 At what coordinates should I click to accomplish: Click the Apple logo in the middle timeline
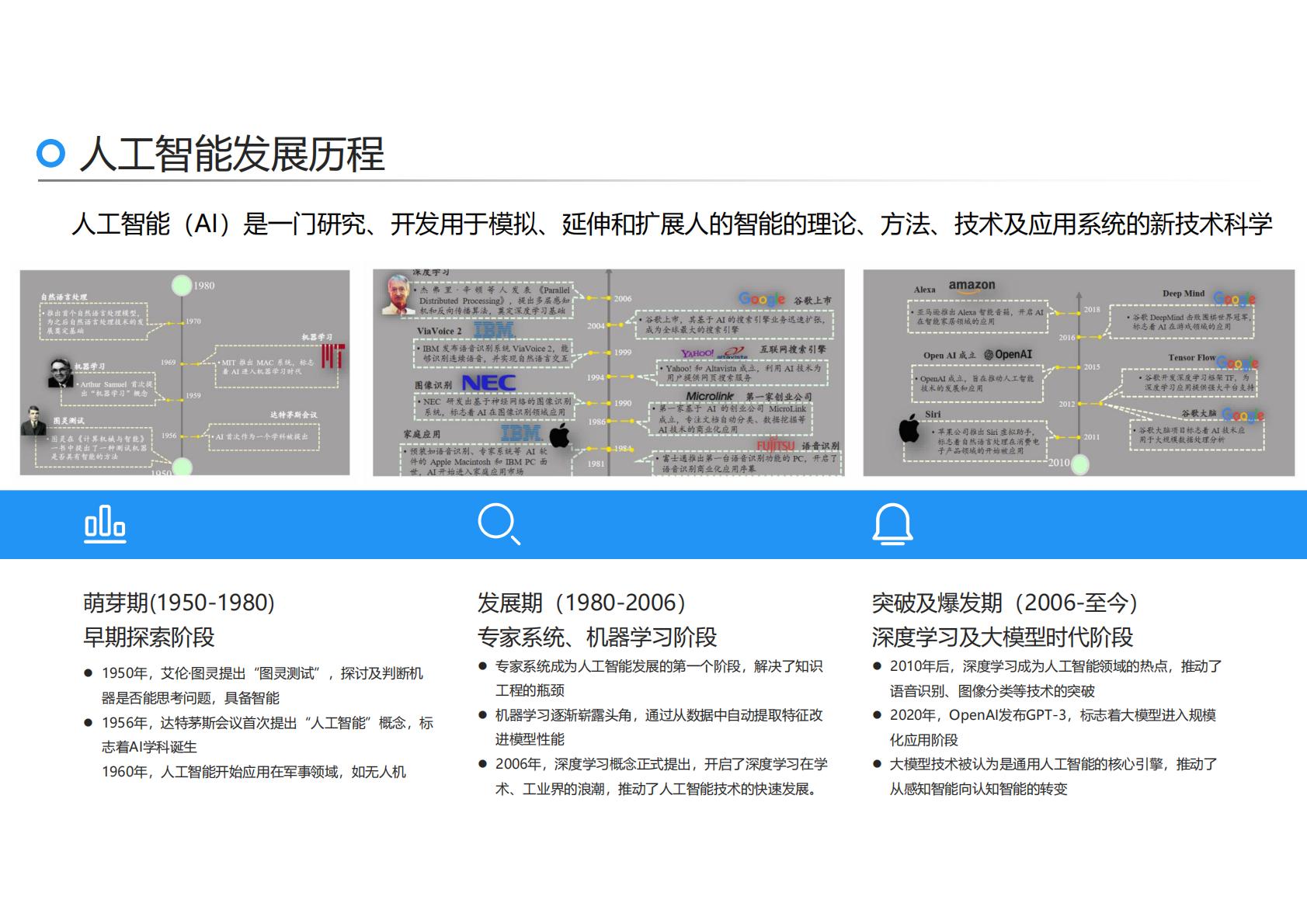click(561, 436)
